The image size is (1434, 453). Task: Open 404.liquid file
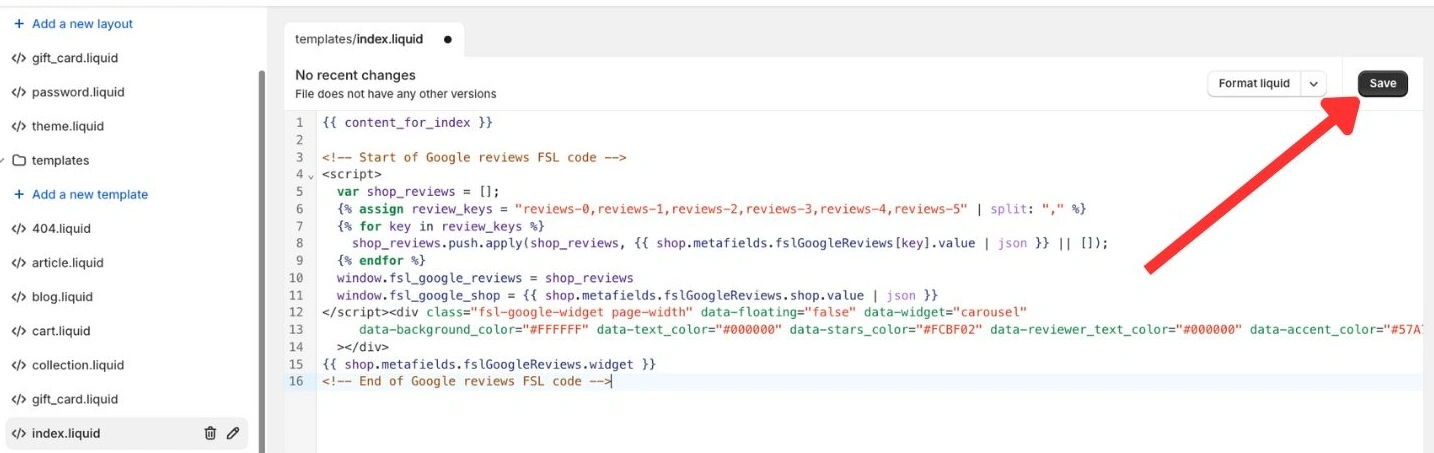coord(61,229)
